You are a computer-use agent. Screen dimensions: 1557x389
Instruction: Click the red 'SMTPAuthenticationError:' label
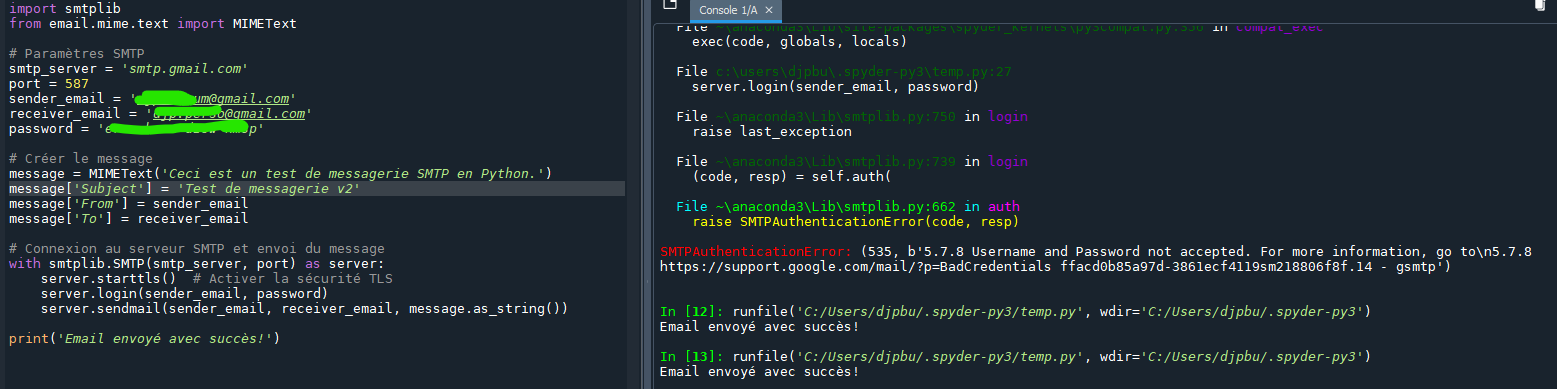(x=756, y=252)
